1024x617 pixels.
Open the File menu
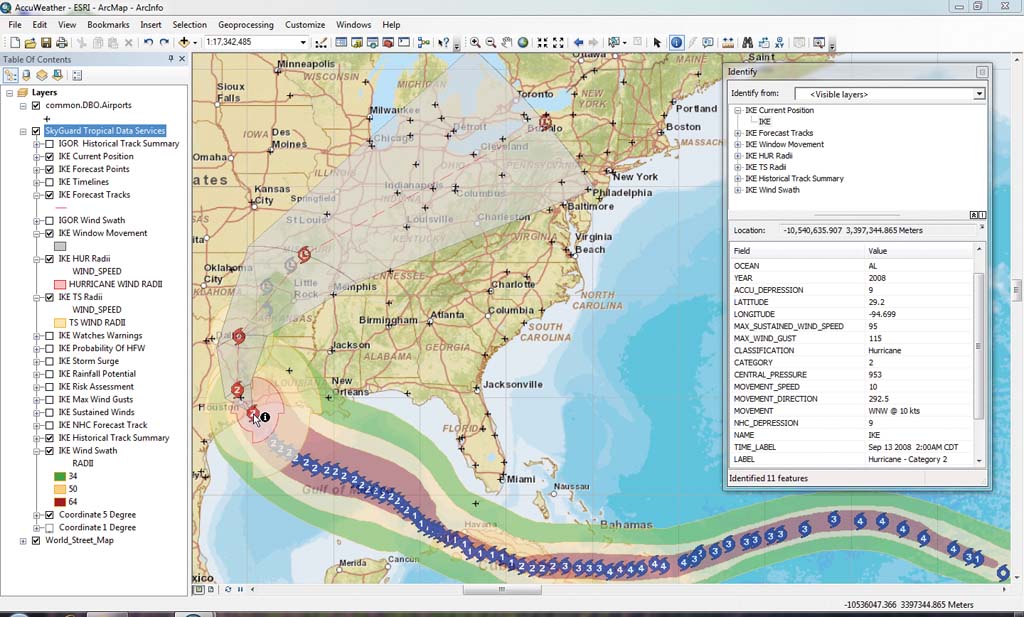point(15,25)
